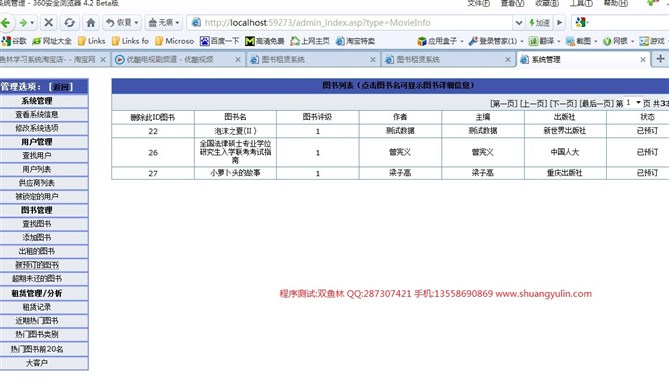The width and height of the screenshot is (669, 381).
Task: Open the 帮助(H) menu
Action: tap(615, 3)
